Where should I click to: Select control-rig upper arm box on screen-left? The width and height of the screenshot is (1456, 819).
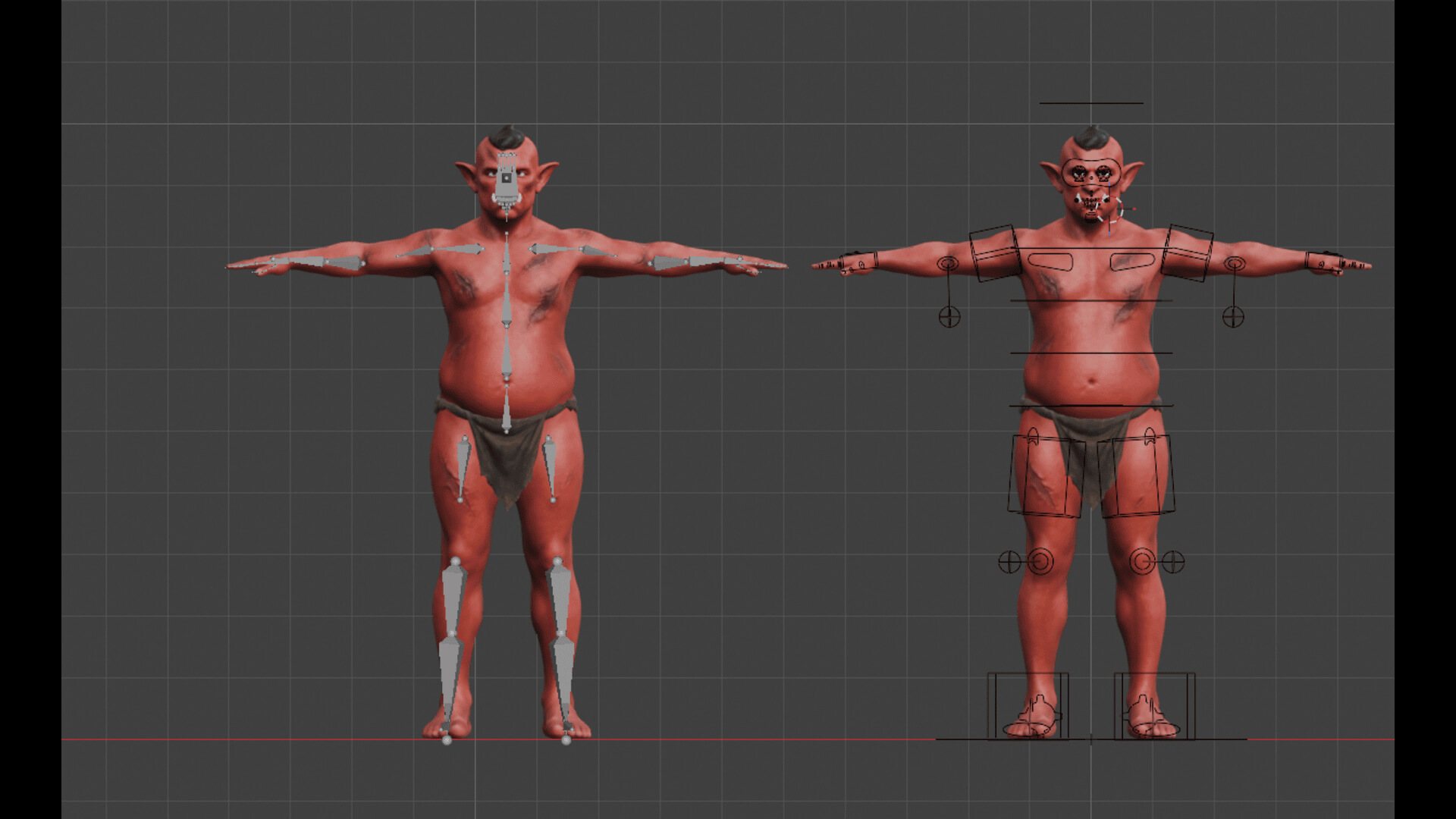tap(994, 253)
